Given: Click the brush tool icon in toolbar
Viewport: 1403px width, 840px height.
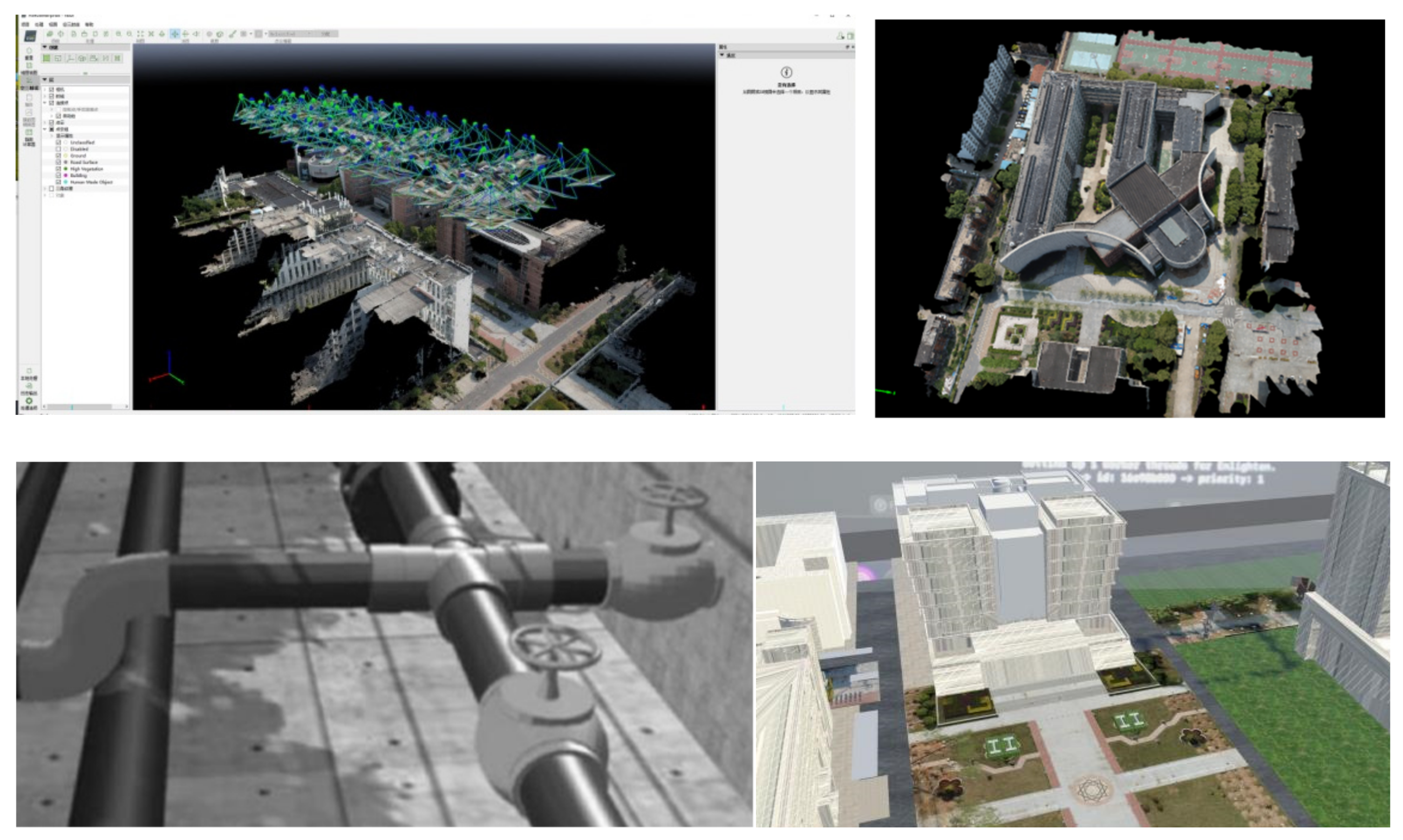Looking at the screenshot, I should 232,34.
